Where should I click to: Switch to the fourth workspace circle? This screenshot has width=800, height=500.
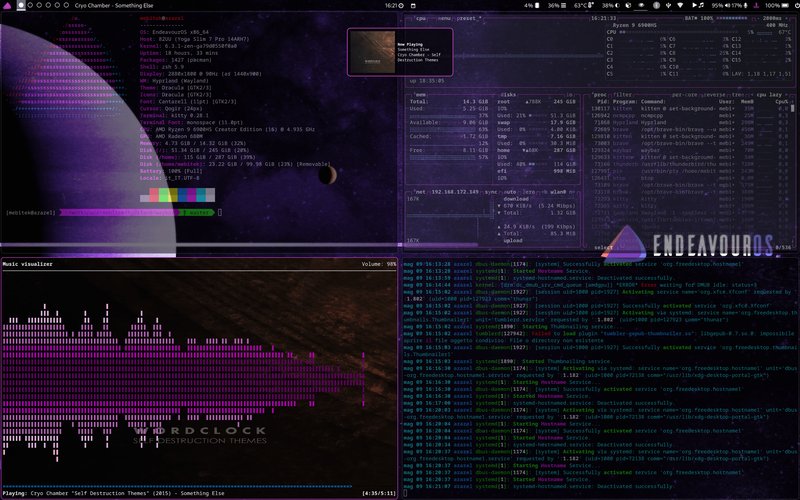[x=48, y=5]
